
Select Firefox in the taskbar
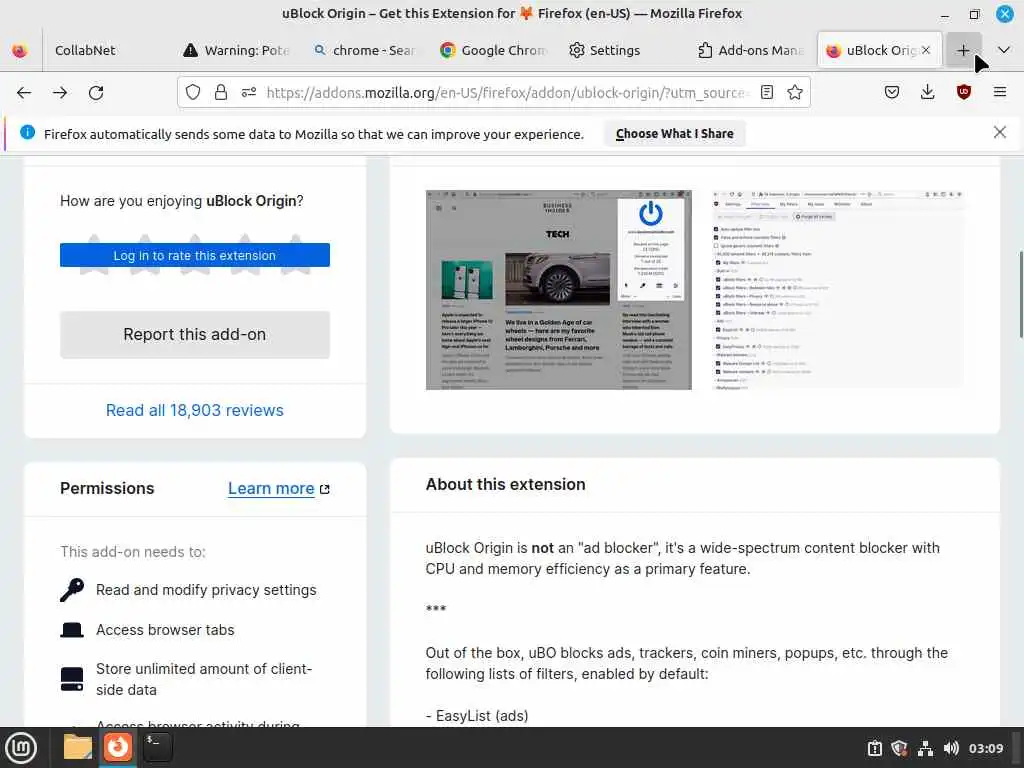click(x=118, y=747)
